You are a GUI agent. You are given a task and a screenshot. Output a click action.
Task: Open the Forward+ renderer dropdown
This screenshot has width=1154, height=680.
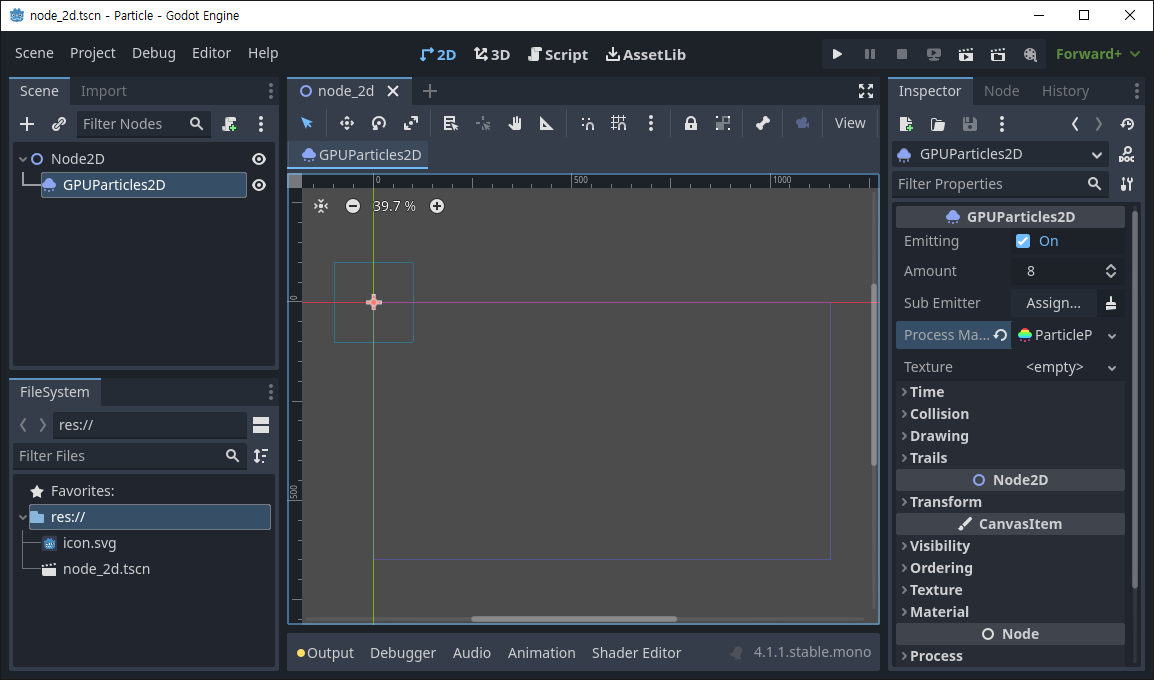coord(1097,54)
